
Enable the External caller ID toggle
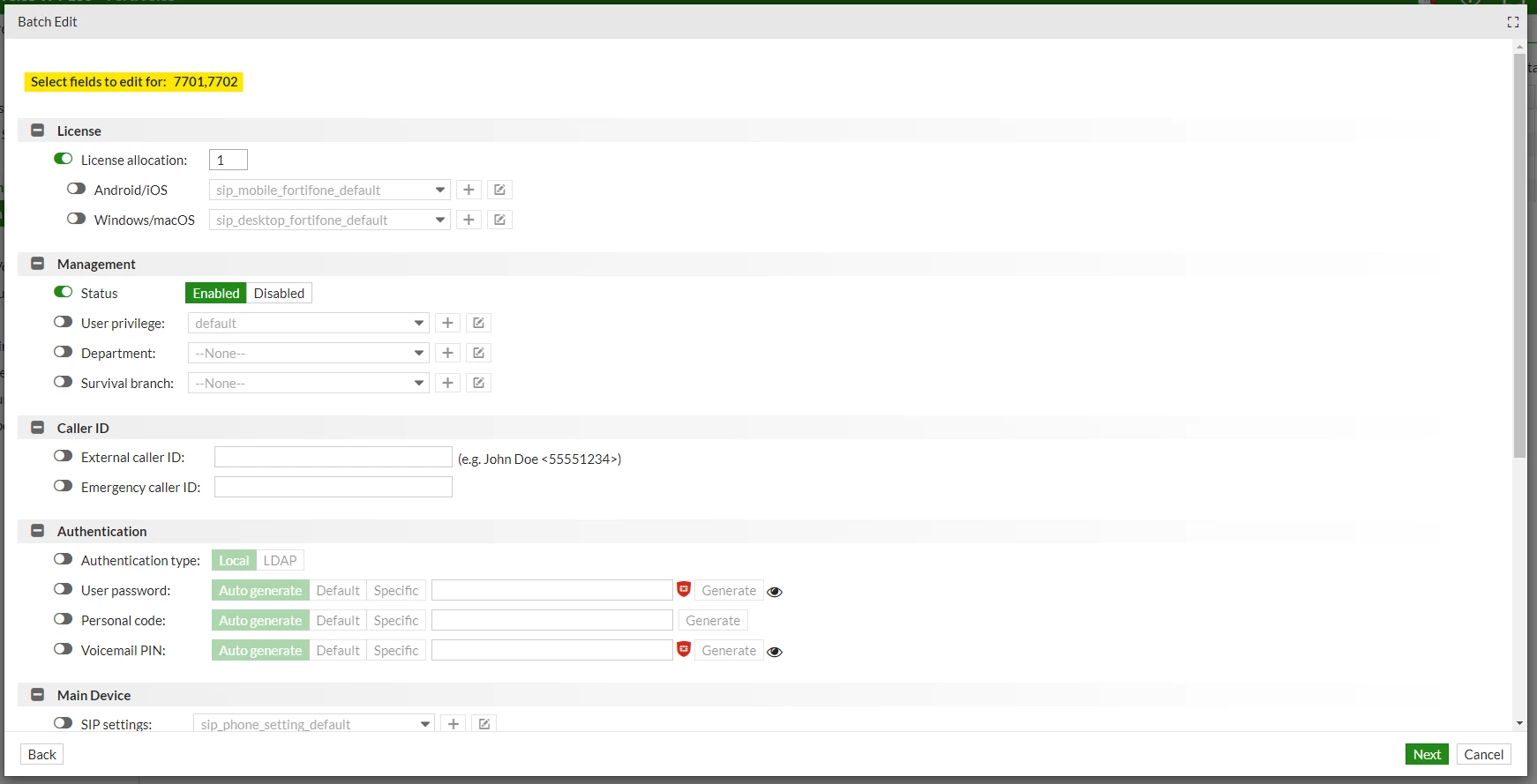(63, 456)
